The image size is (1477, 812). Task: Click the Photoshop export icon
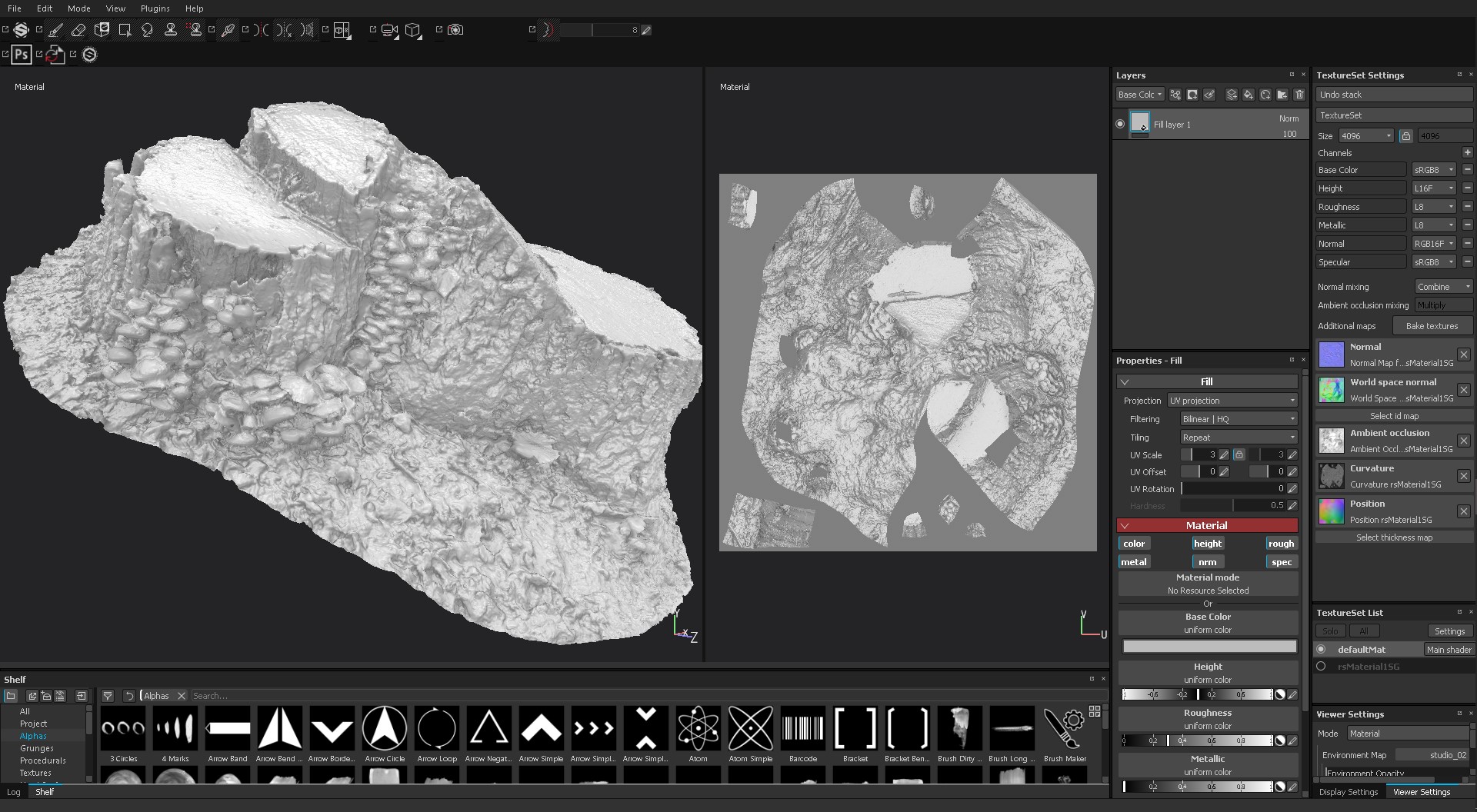[x=22, y=55]
